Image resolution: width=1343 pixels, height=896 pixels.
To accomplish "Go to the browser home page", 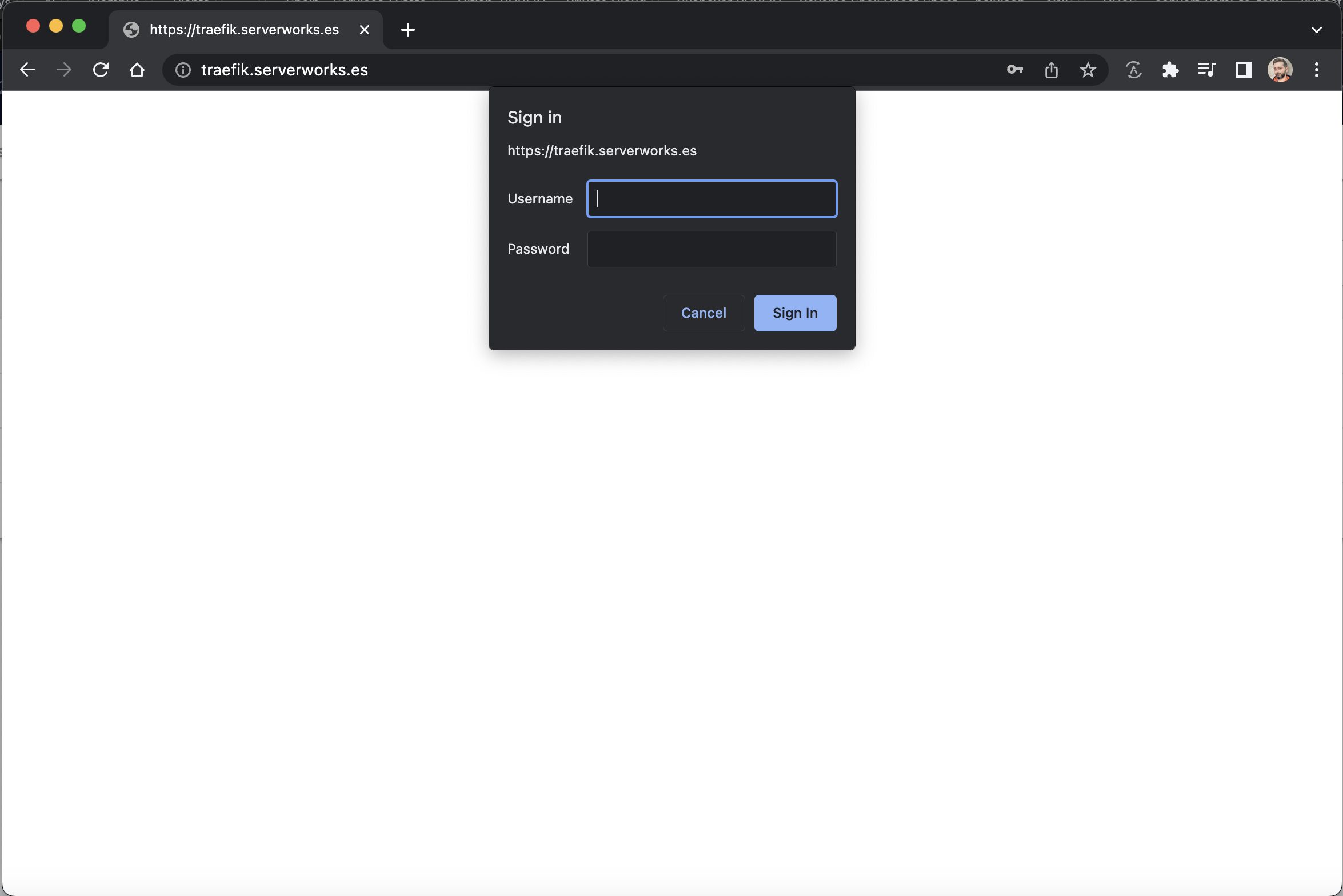I will click(x=137, y=70).
